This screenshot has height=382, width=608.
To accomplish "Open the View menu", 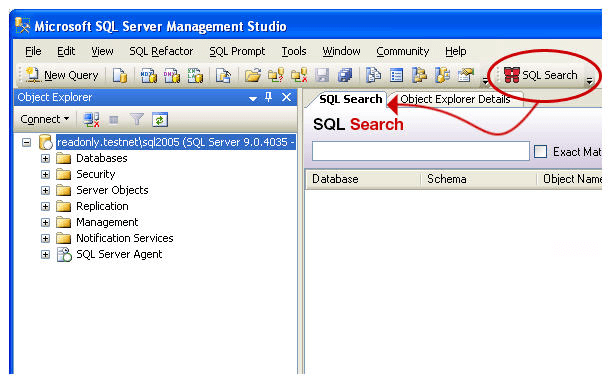I will [x=102, y=51].
